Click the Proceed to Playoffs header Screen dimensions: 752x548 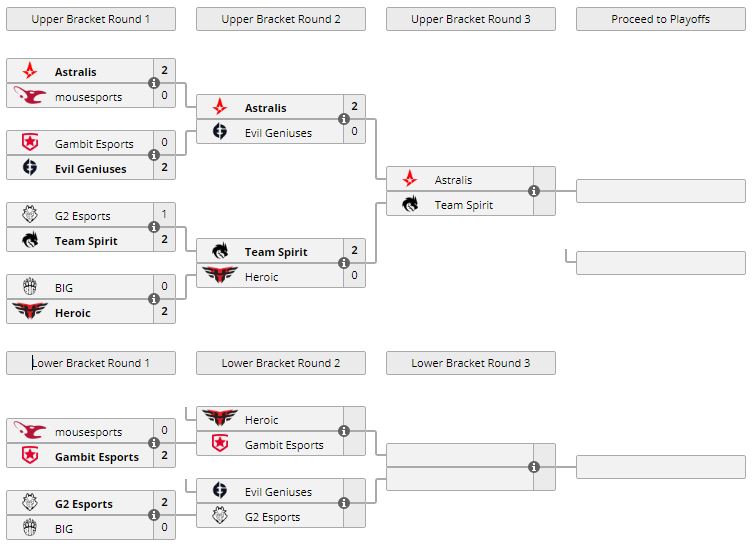pyautogui.click(x=660, y=19)
